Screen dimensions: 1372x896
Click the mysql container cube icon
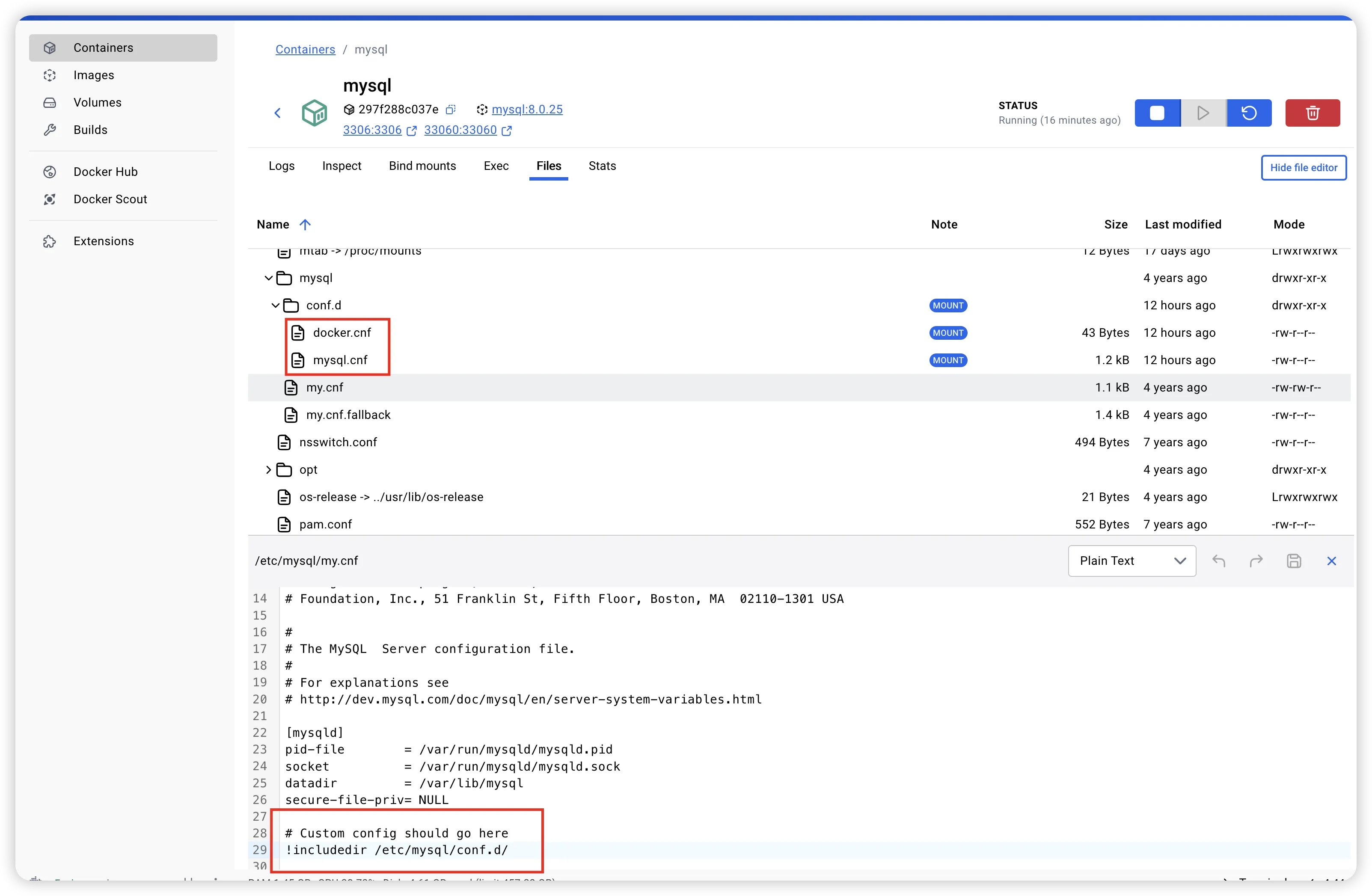click(314, 113)
